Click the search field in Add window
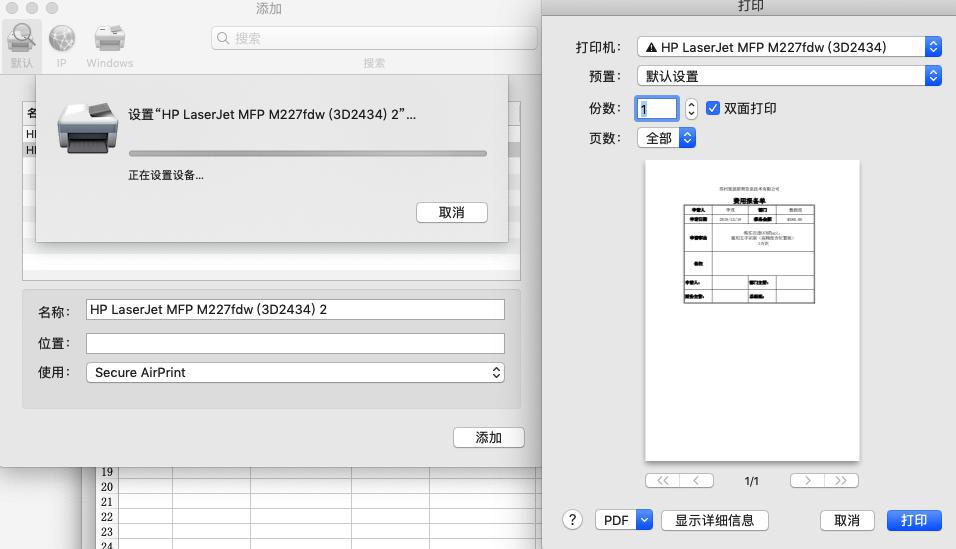This screenshot has width=956, height=549. tap(374, 38)
